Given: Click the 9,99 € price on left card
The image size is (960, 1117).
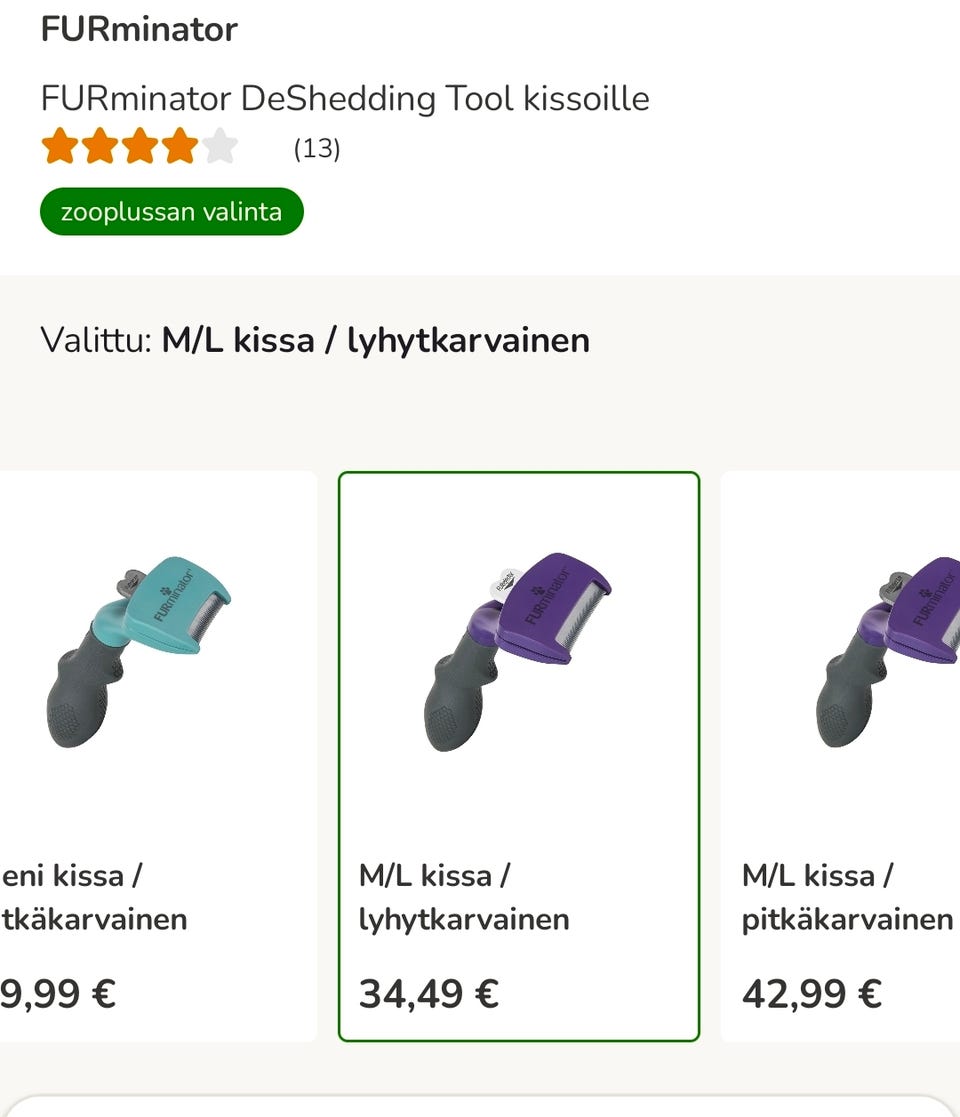Looking at the screenshot, I should [x=58, y=993].
